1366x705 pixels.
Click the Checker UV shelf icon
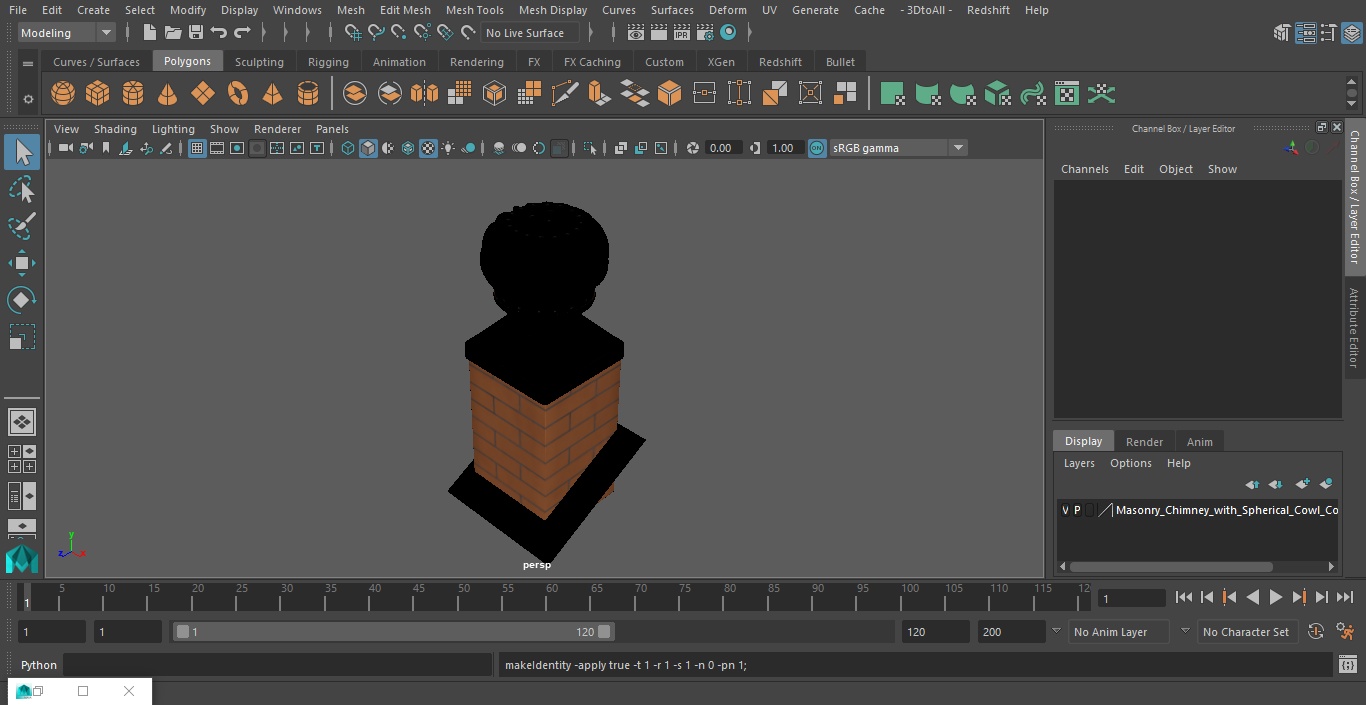[1067, 94]
